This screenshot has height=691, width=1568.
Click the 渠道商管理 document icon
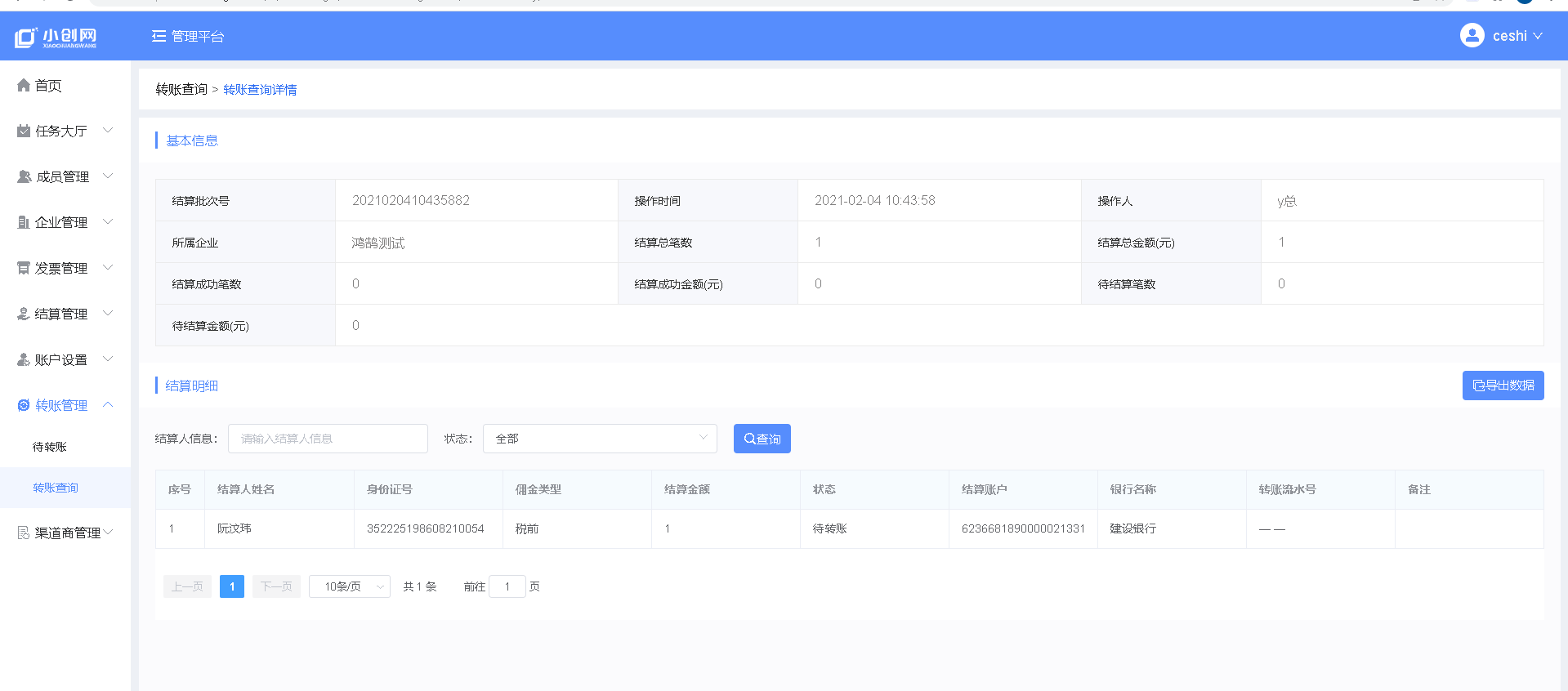coord(24,533)
